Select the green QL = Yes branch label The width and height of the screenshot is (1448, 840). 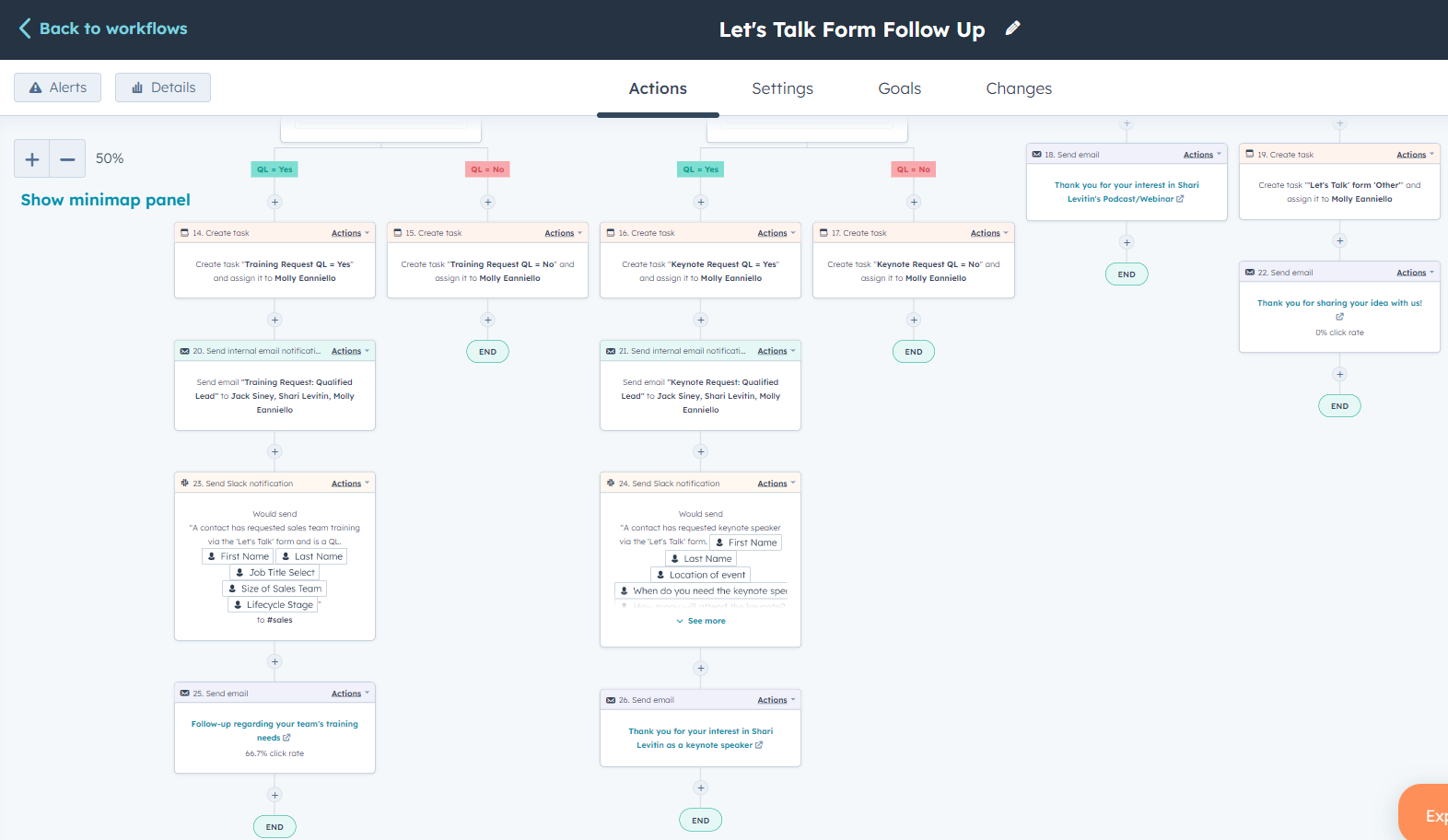274,169
